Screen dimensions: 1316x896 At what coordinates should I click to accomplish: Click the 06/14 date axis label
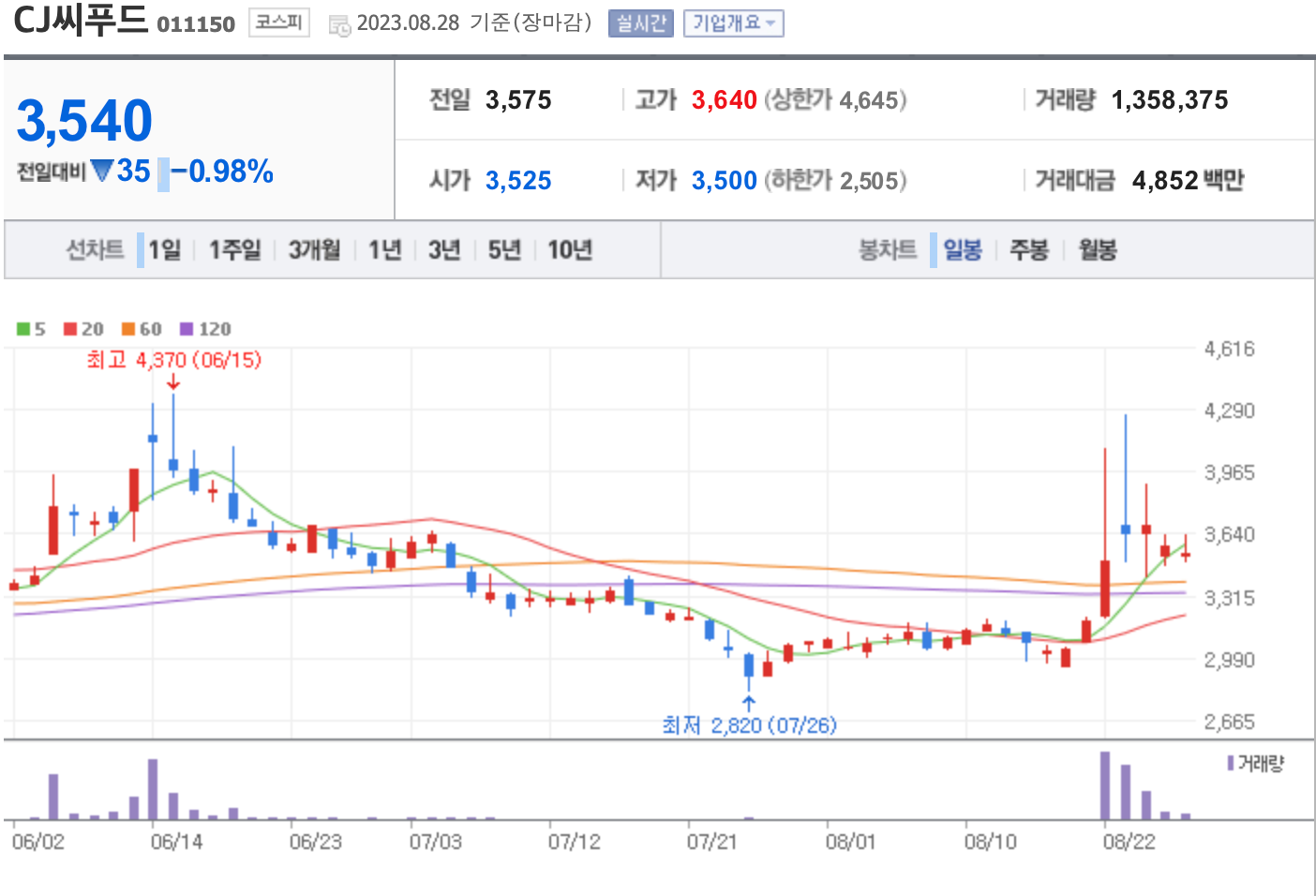(177, 842)
